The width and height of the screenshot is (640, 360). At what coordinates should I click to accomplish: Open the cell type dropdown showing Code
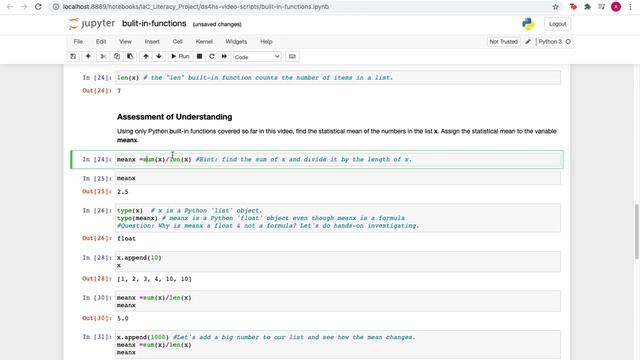click(x=257, y=57)
